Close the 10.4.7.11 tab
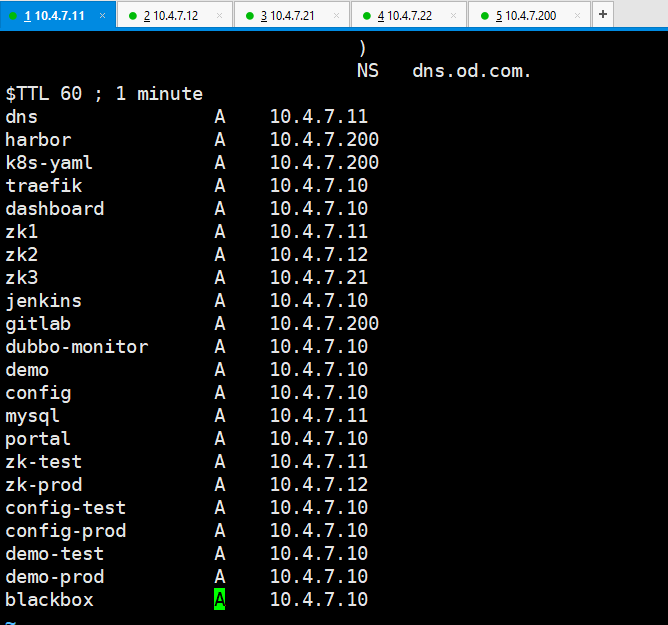The height and width of the screenshot is (625, 668). [x=102, y=16]
